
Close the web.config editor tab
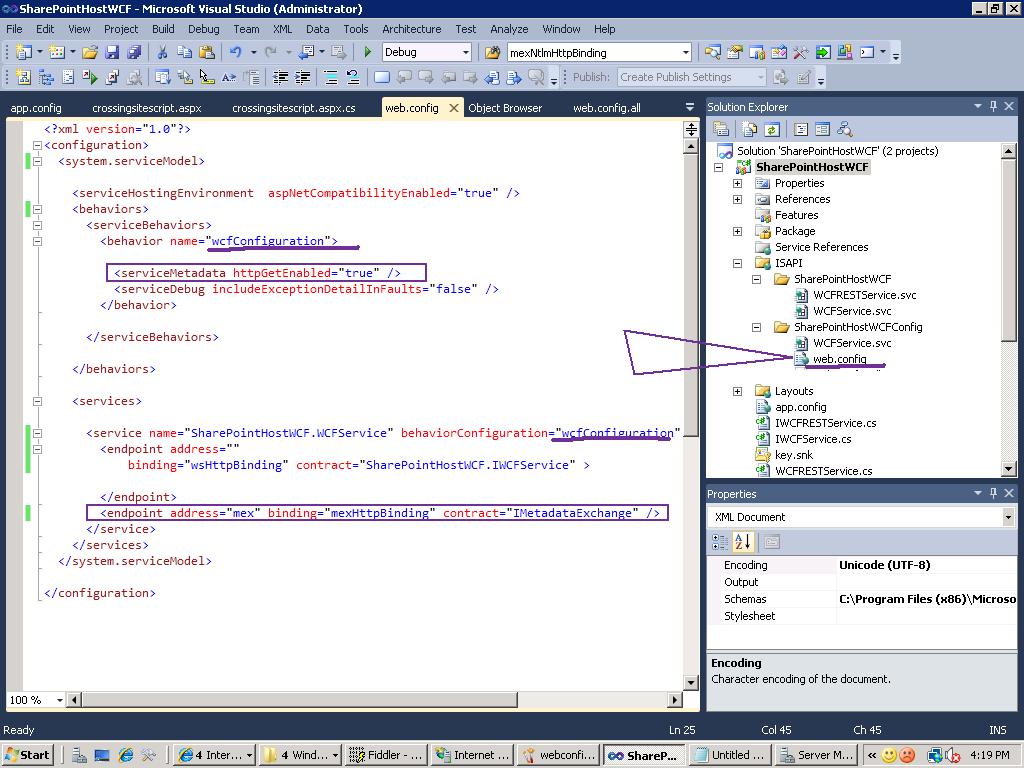(454, 108)
